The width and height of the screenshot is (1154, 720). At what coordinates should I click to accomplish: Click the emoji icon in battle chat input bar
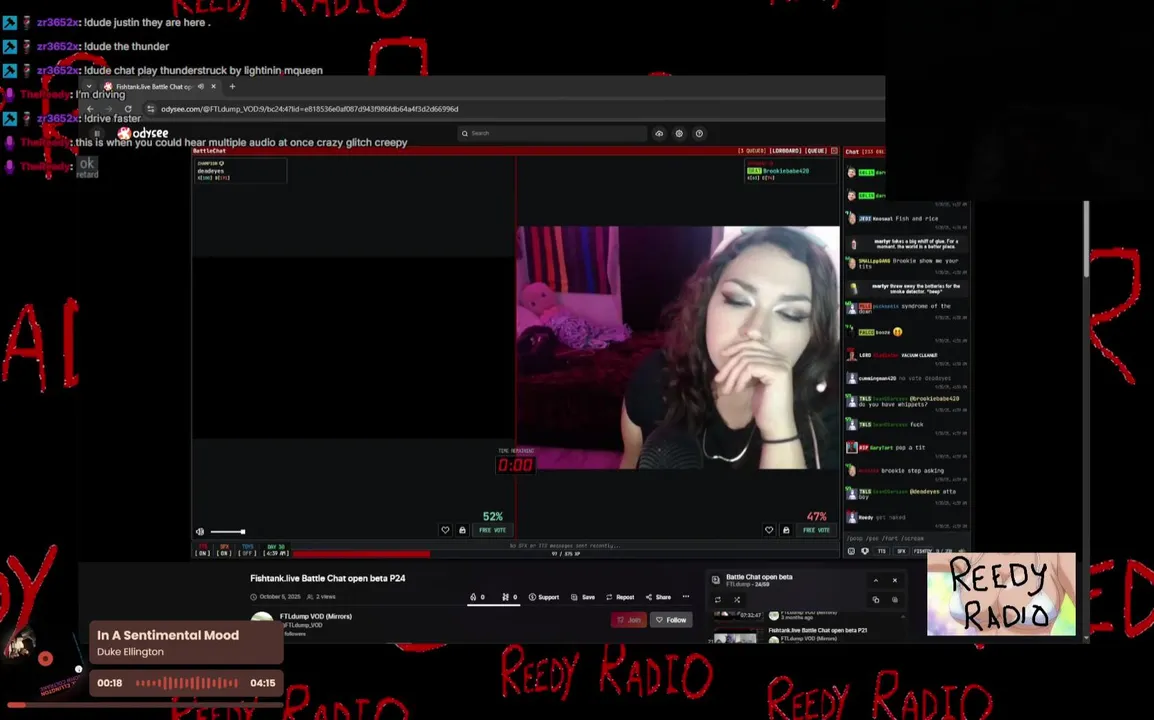852,551
